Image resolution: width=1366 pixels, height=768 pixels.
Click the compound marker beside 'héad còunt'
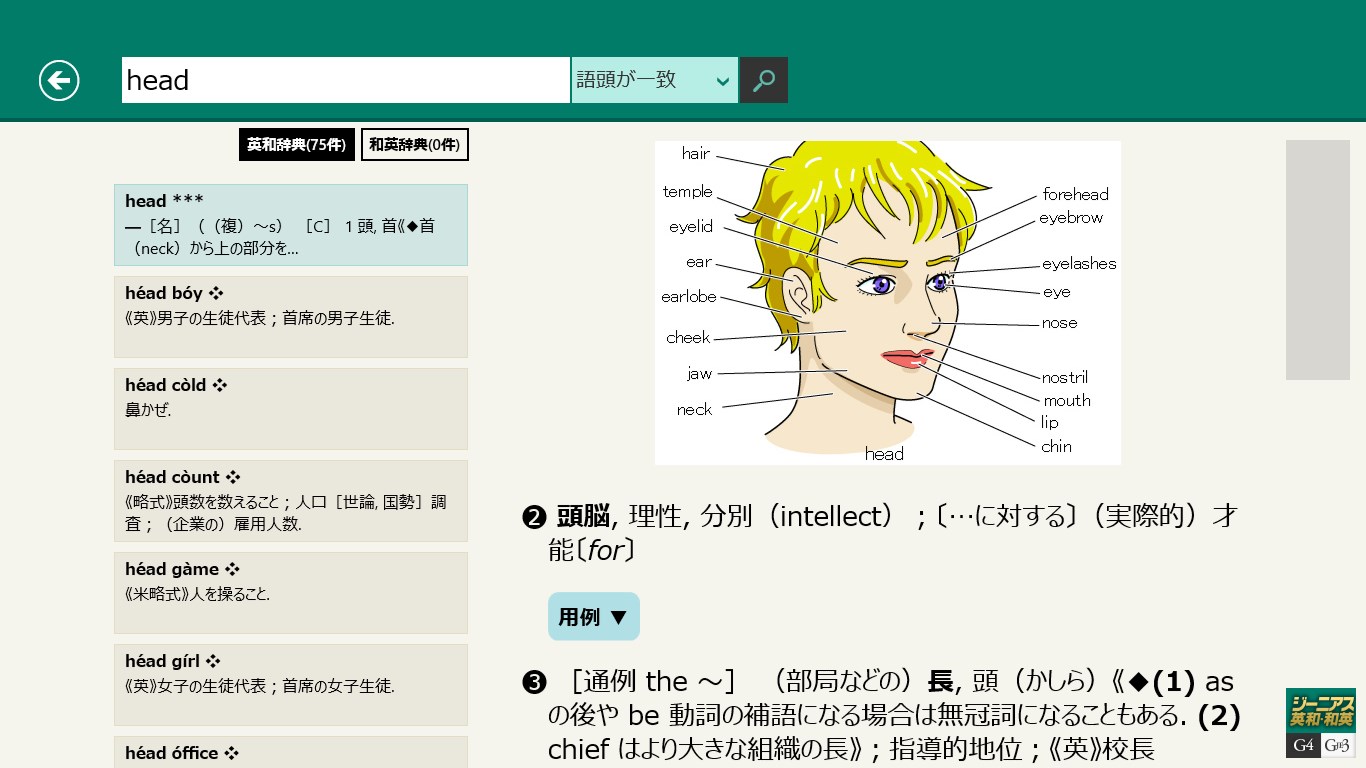tap(233, 478)
